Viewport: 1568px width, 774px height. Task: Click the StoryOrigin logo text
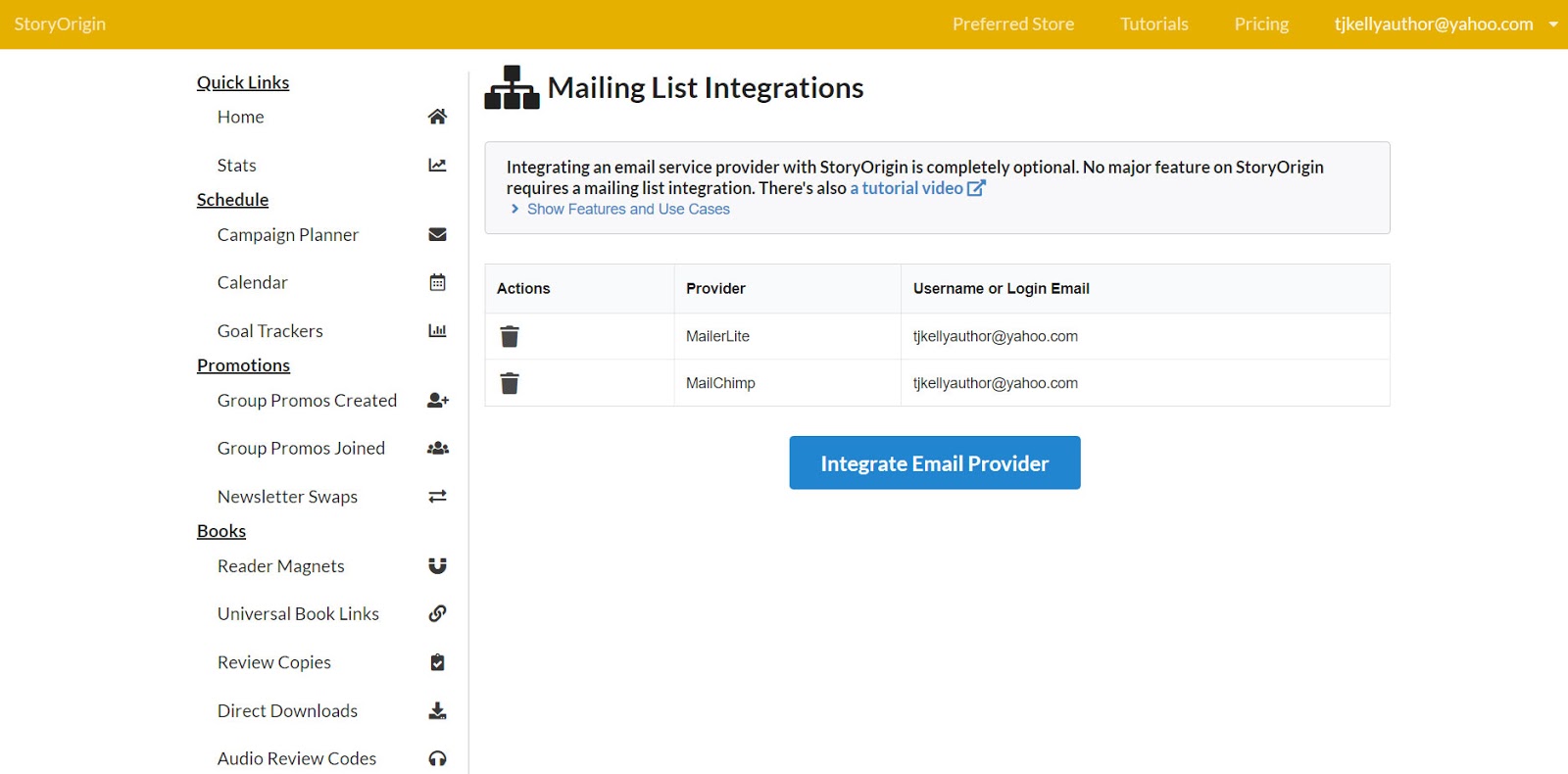[60, 24]
